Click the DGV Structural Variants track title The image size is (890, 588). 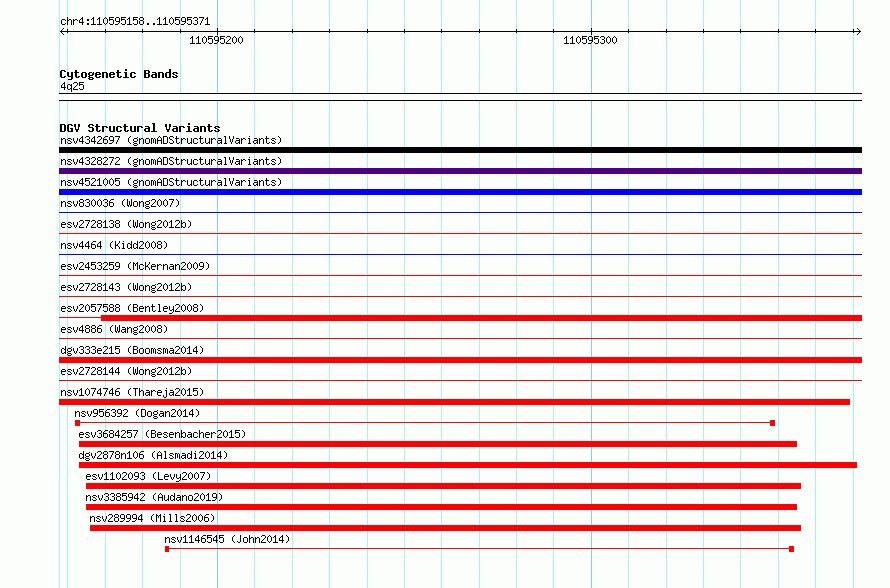tap(140, 128)
